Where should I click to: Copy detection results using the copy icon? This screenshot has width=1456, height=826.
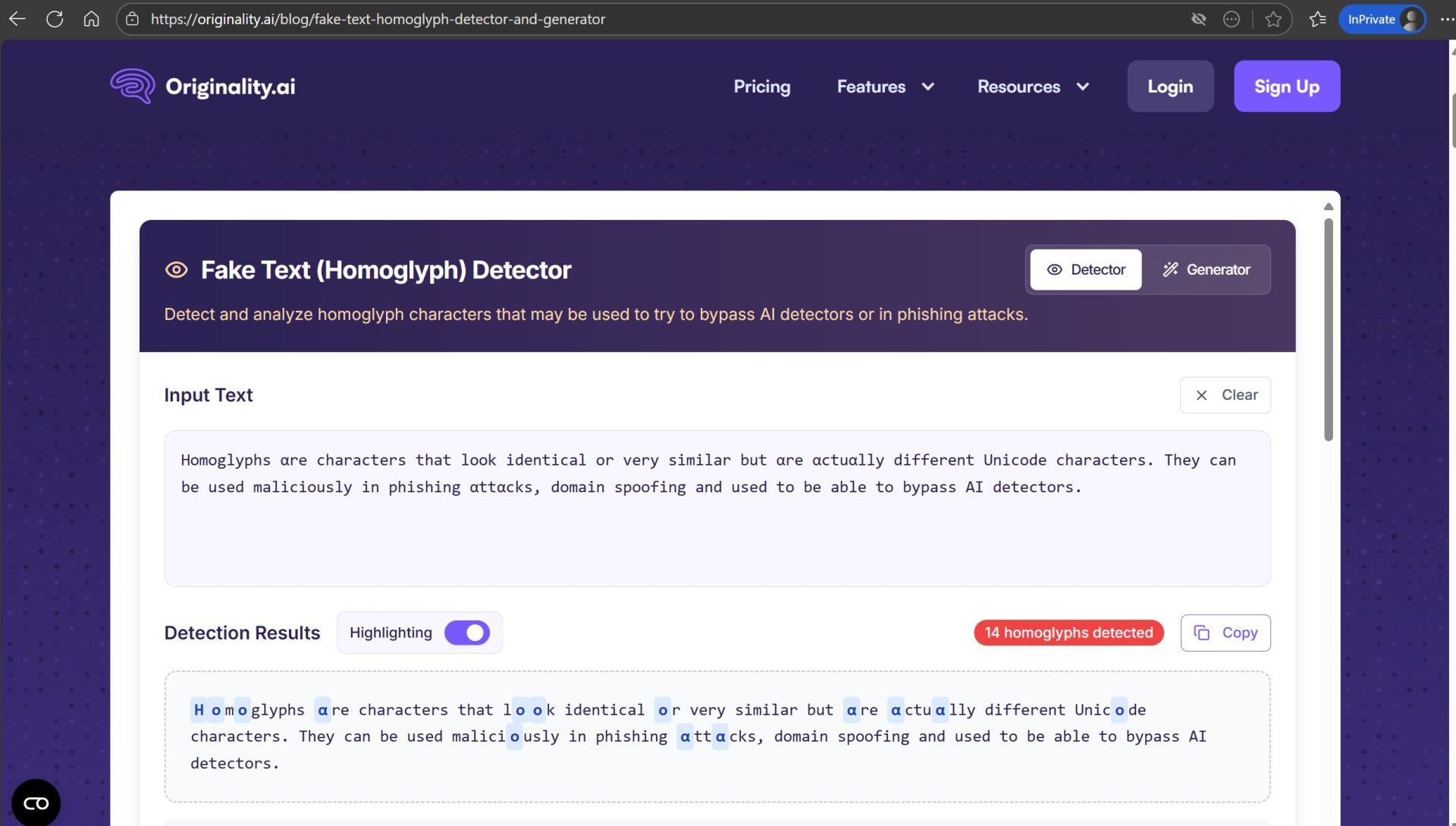point(1203,632)
